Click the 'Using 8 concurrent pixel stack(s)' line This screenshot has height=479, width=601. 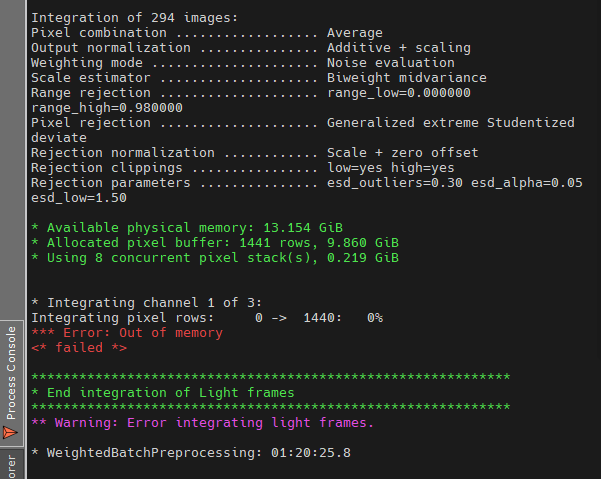point(215,258)
